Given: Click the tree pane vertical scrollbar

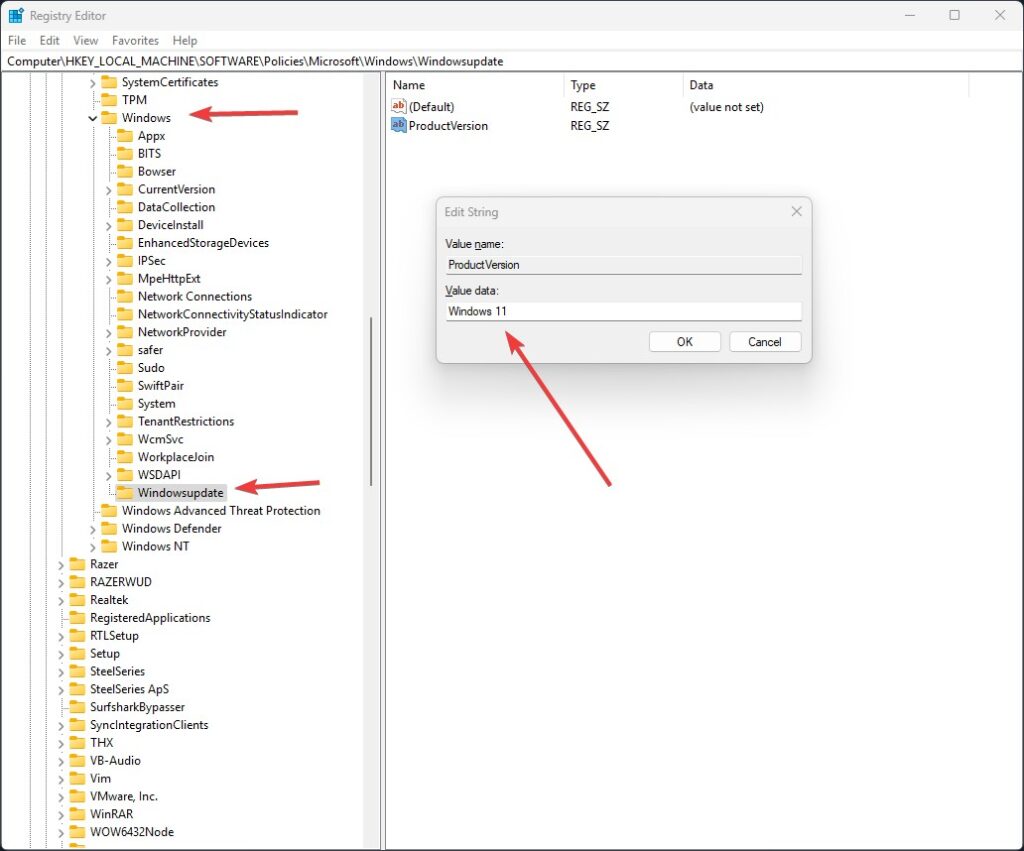Looking at the screenshot, I should pyautogui.click(x=371, y=401).
